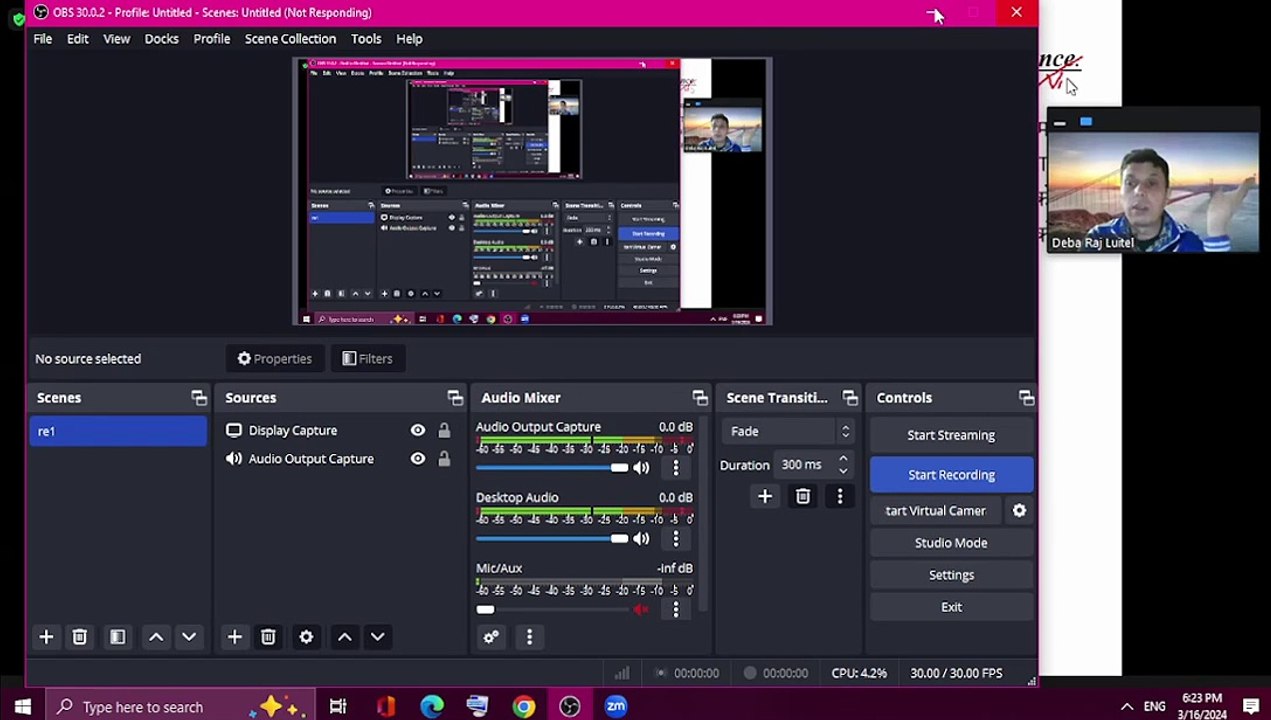
Task: Pop out the Scenes dock
Action: point(199,398)
